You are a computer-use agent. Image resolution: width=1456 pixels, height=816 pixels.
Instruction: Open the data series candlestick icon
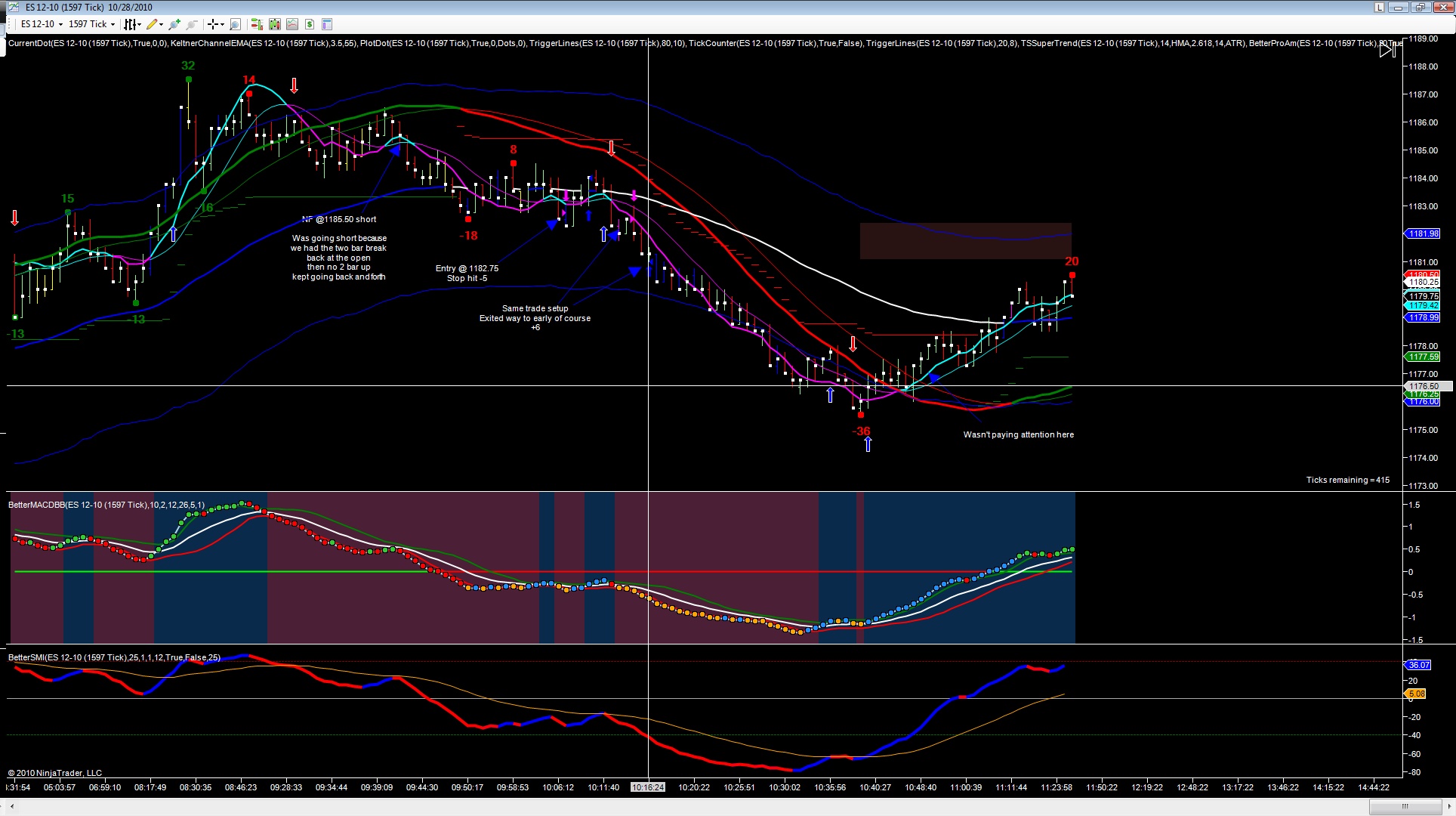pos(274,24)
